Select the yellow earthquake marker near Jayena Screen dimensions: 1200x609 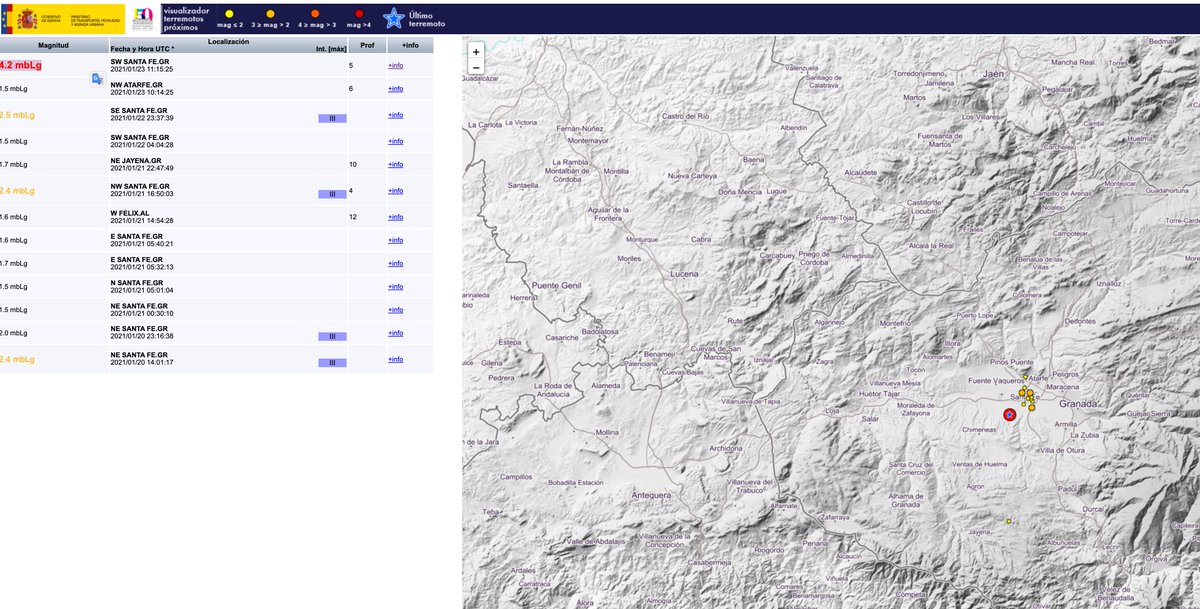1009,521
